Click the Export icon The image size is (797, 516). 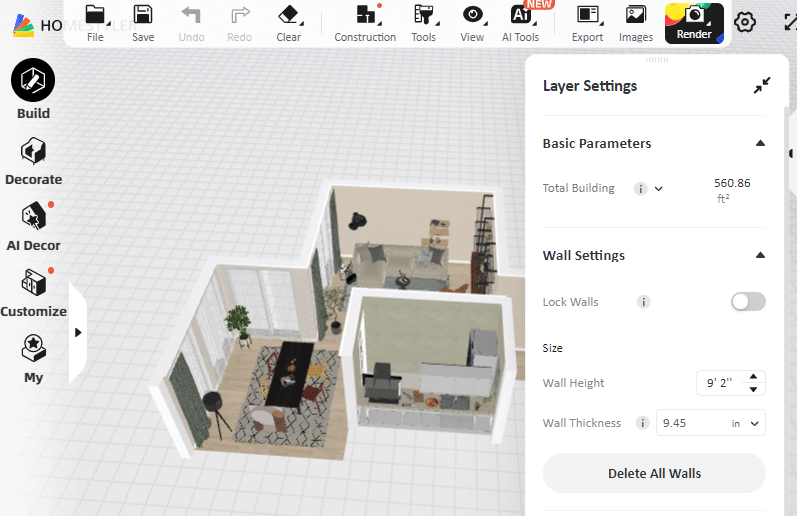[x=587, y=22]
